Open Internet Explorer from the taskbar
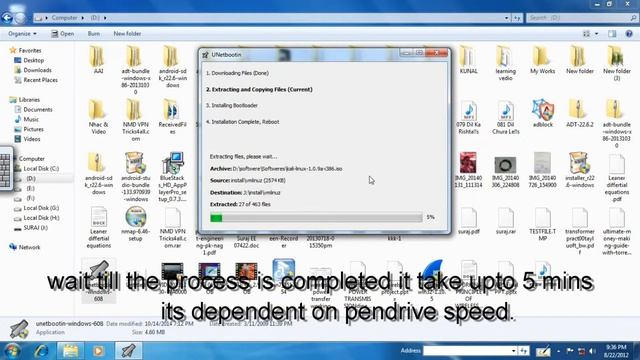 [x=41, y=351]
